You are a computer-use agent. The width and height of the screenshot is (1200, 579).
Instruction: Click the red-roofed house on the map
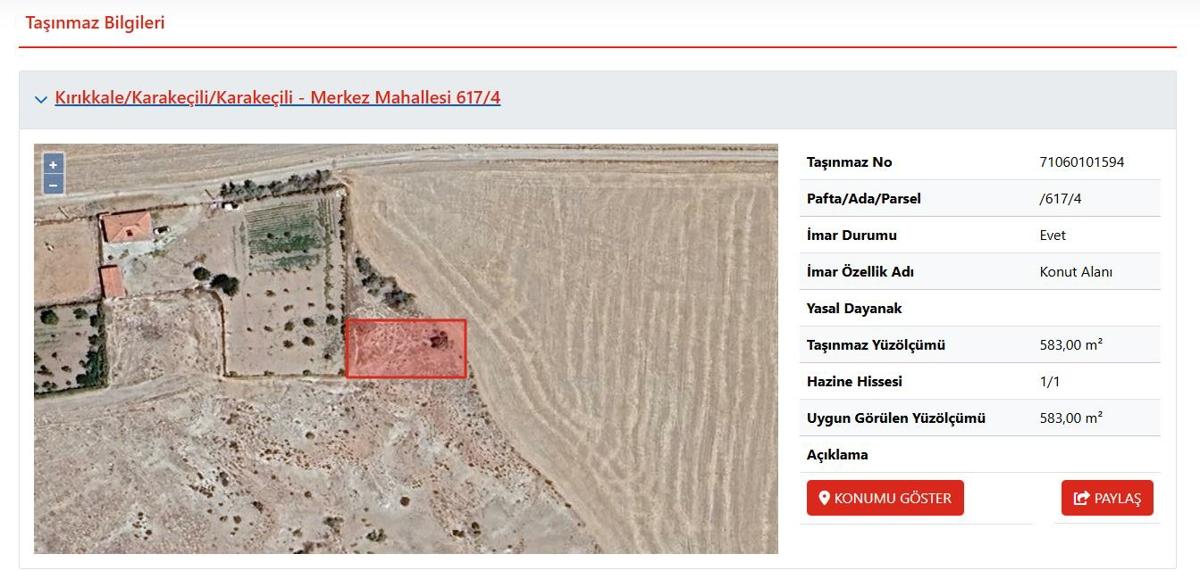pos(126,227)
